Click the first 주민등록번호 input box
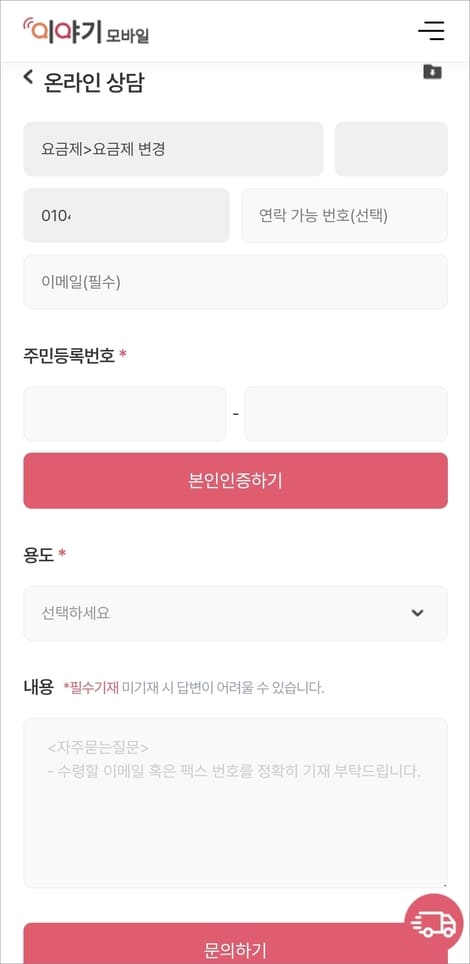The width and height of the screenshot is (470, 964). click(x=125, y=414)
